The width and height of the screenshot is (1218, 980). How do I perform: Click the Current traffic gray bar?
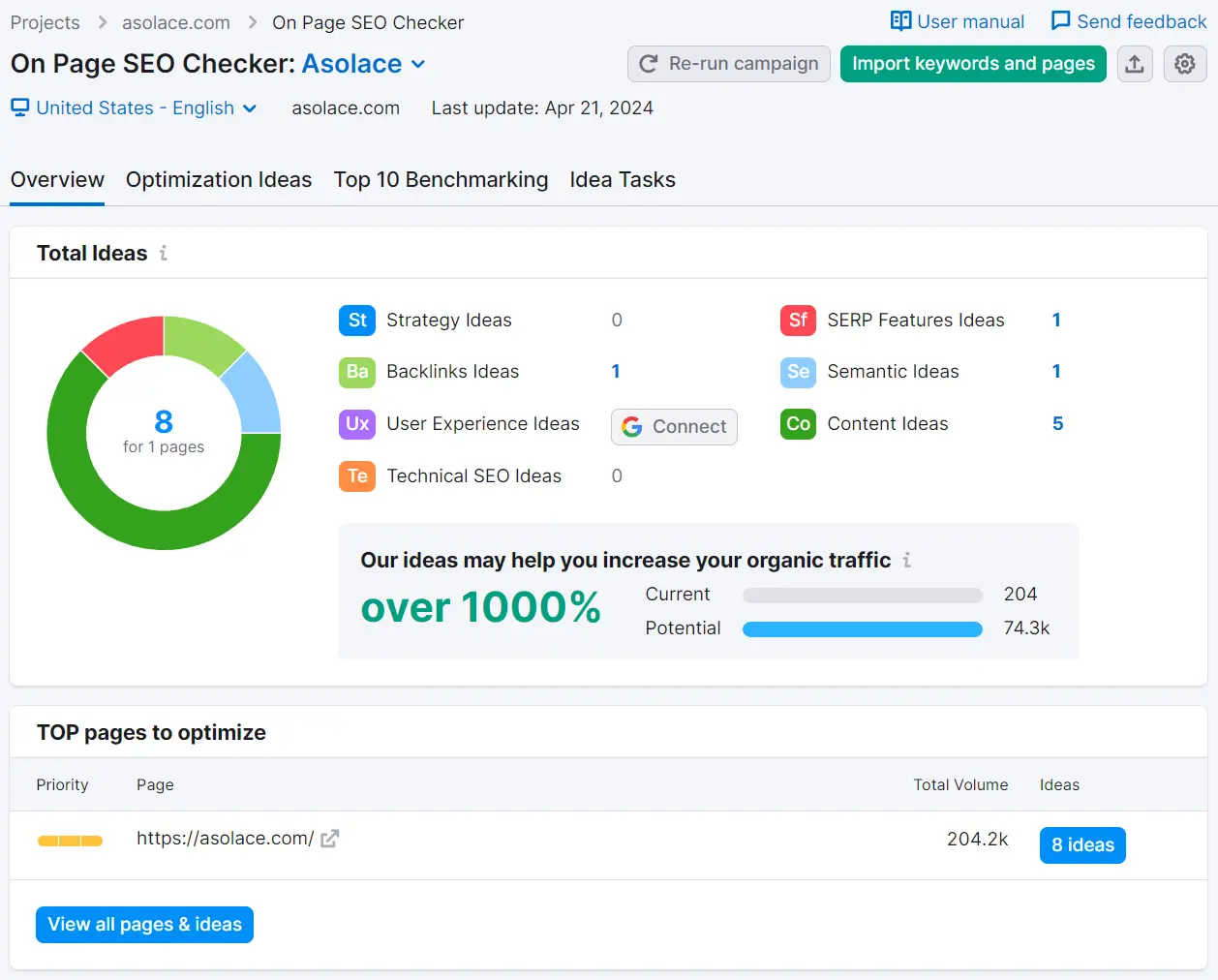coord(863,596)
